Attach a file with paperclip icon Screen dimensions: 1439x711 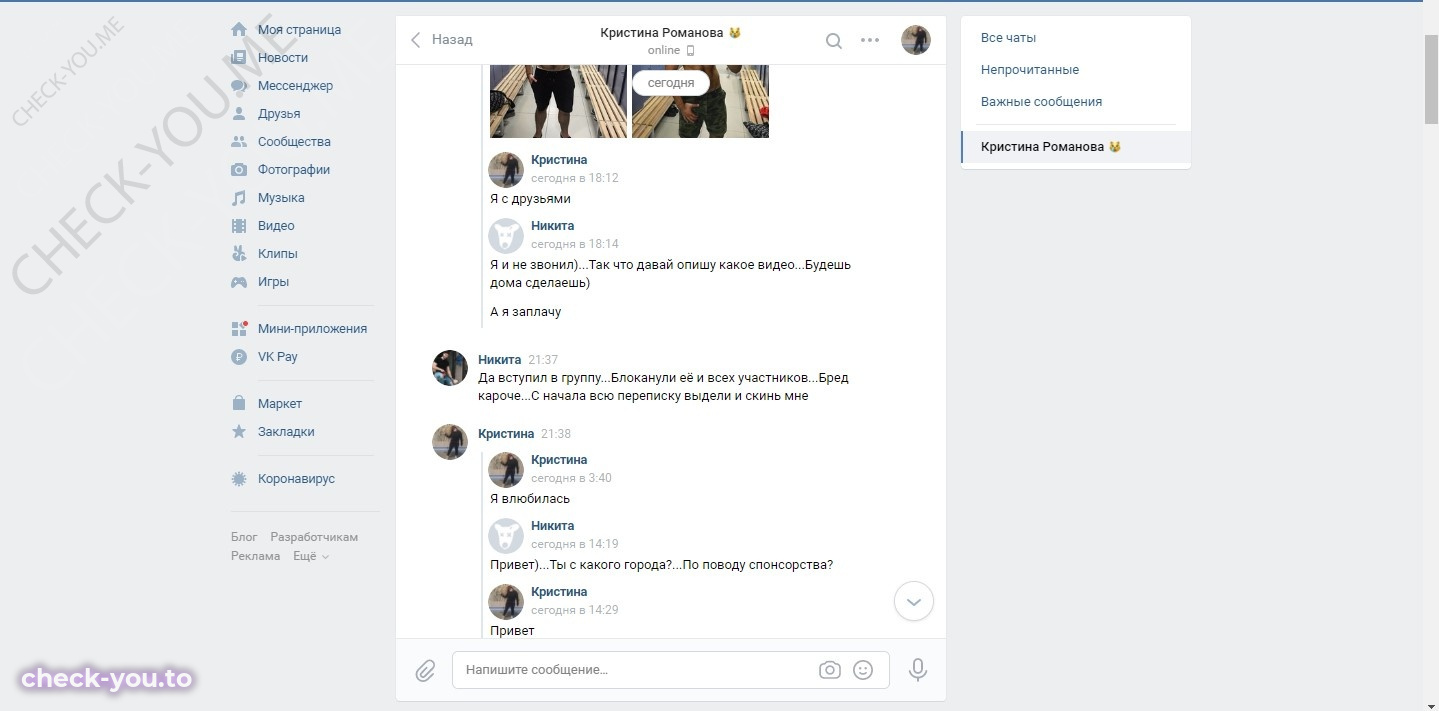(425, 670)
